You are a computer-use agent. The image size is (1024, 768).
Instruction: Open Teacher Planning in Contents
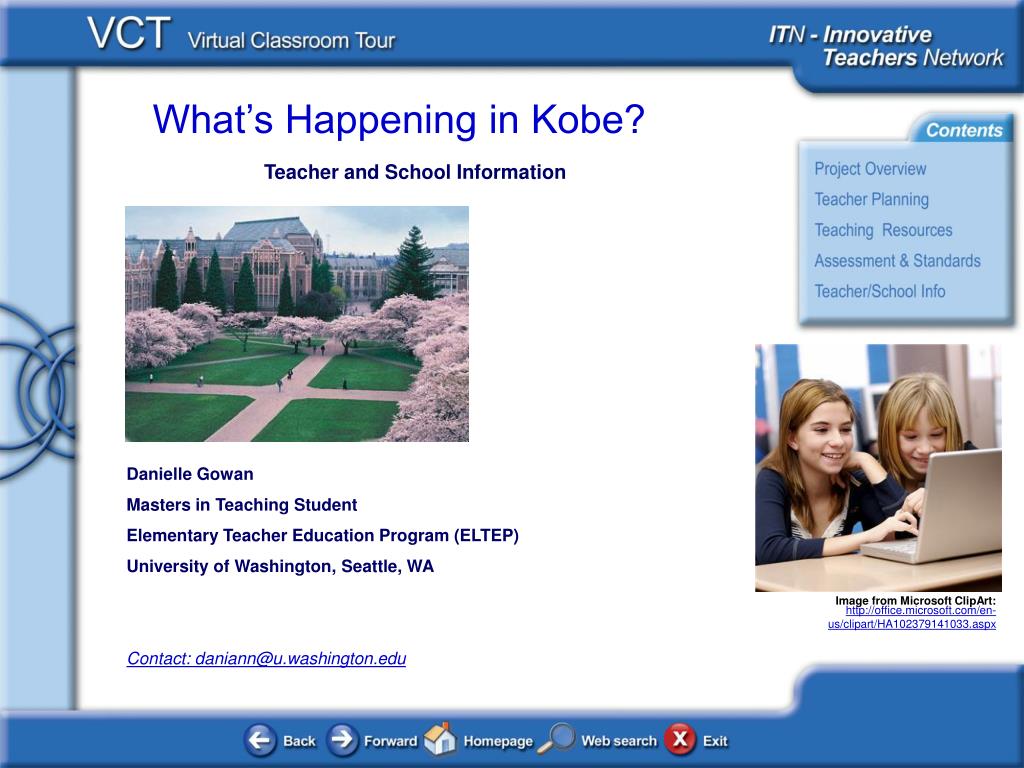click(871, 199)
